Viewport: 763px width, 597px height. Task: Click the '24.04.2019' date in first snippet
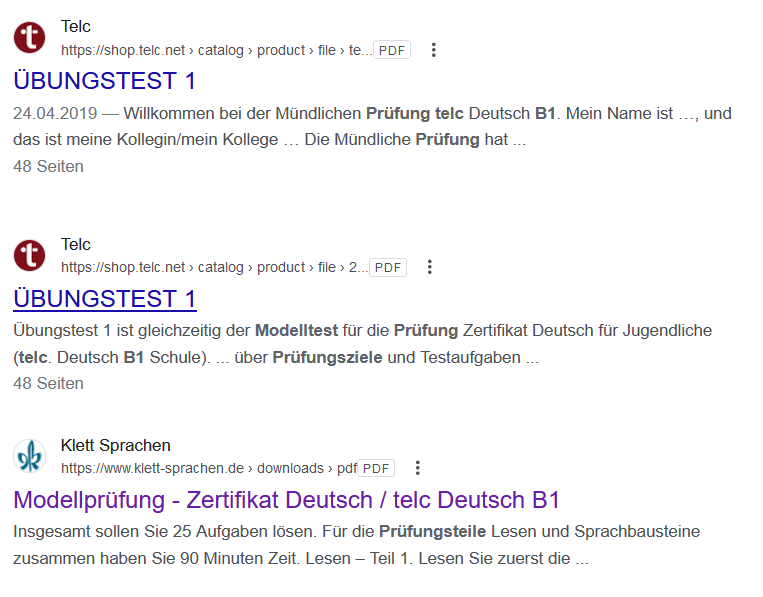coord(55,113)
